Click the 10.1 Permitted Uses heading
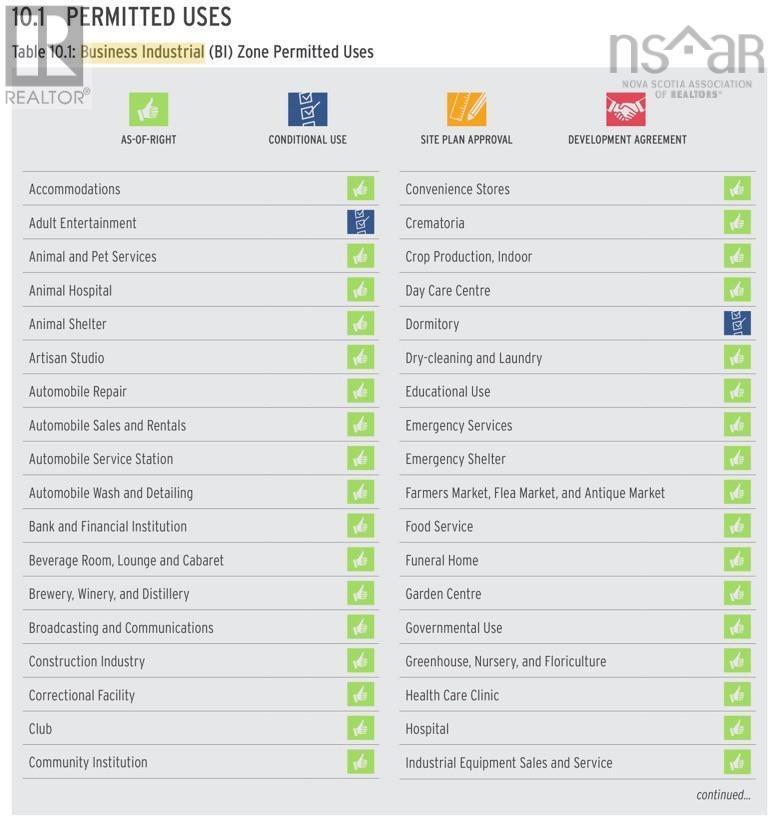Screen dimensions: 780x825 tap(122, 17)
